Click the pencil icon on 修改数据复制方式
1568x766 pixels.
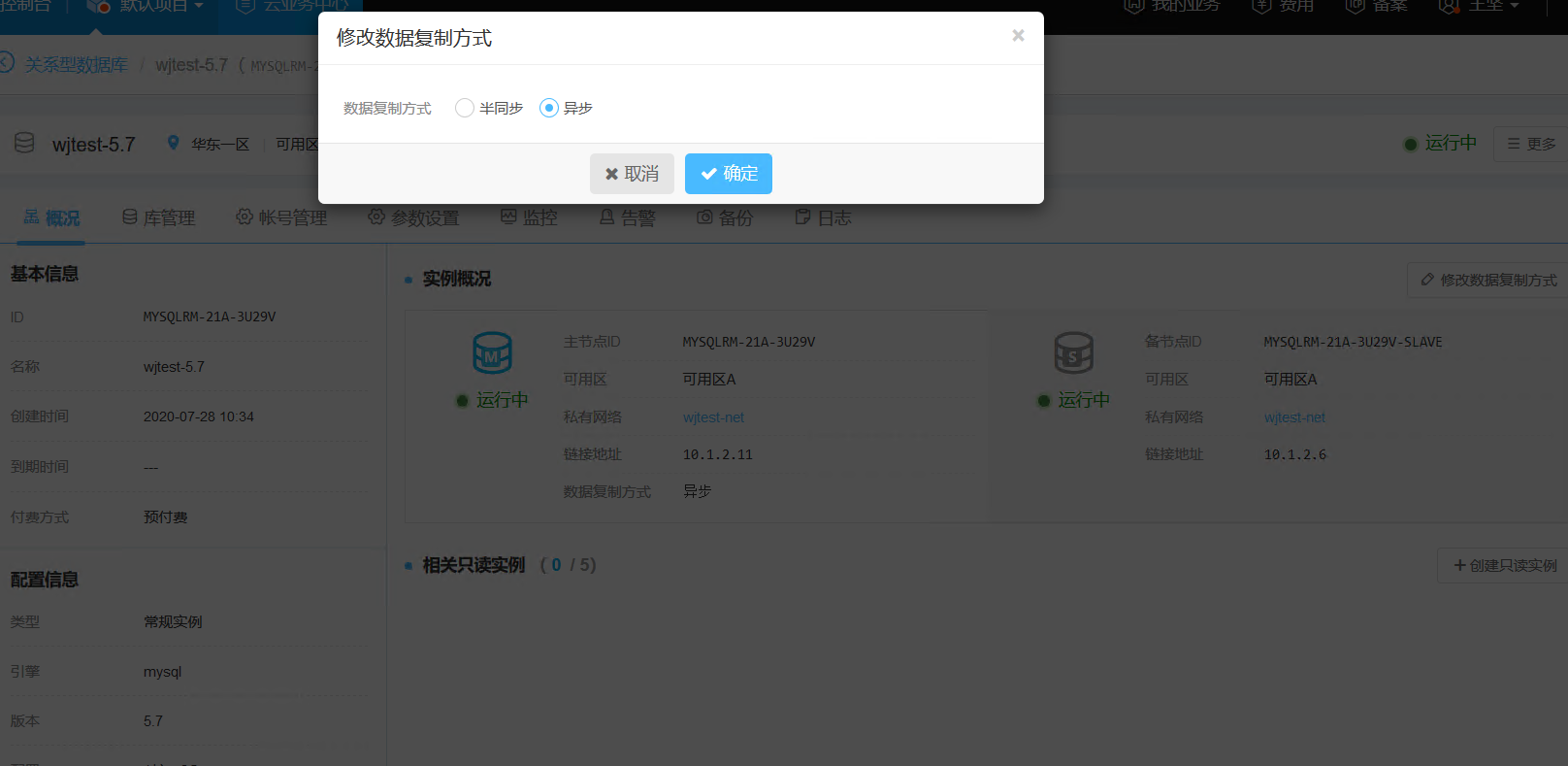[x=1427, y=280]
